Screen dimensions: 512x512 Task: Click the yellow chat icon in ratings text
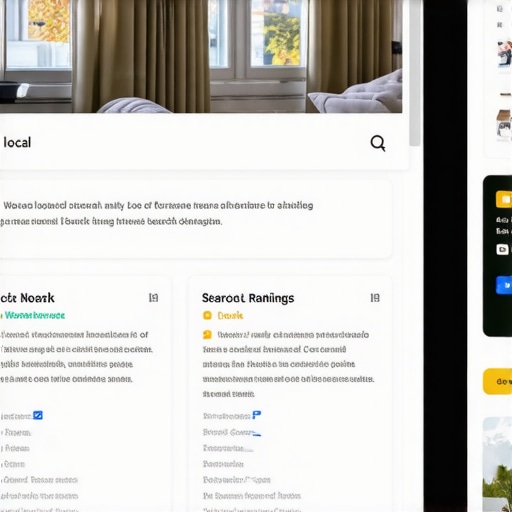pyautogui.click(x=207, y=334)
